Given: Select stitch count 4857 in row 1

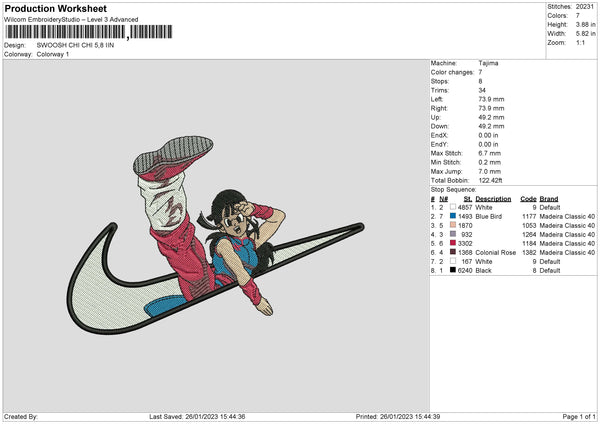Looking at the screenshot, I should click(x=465, y=207).
